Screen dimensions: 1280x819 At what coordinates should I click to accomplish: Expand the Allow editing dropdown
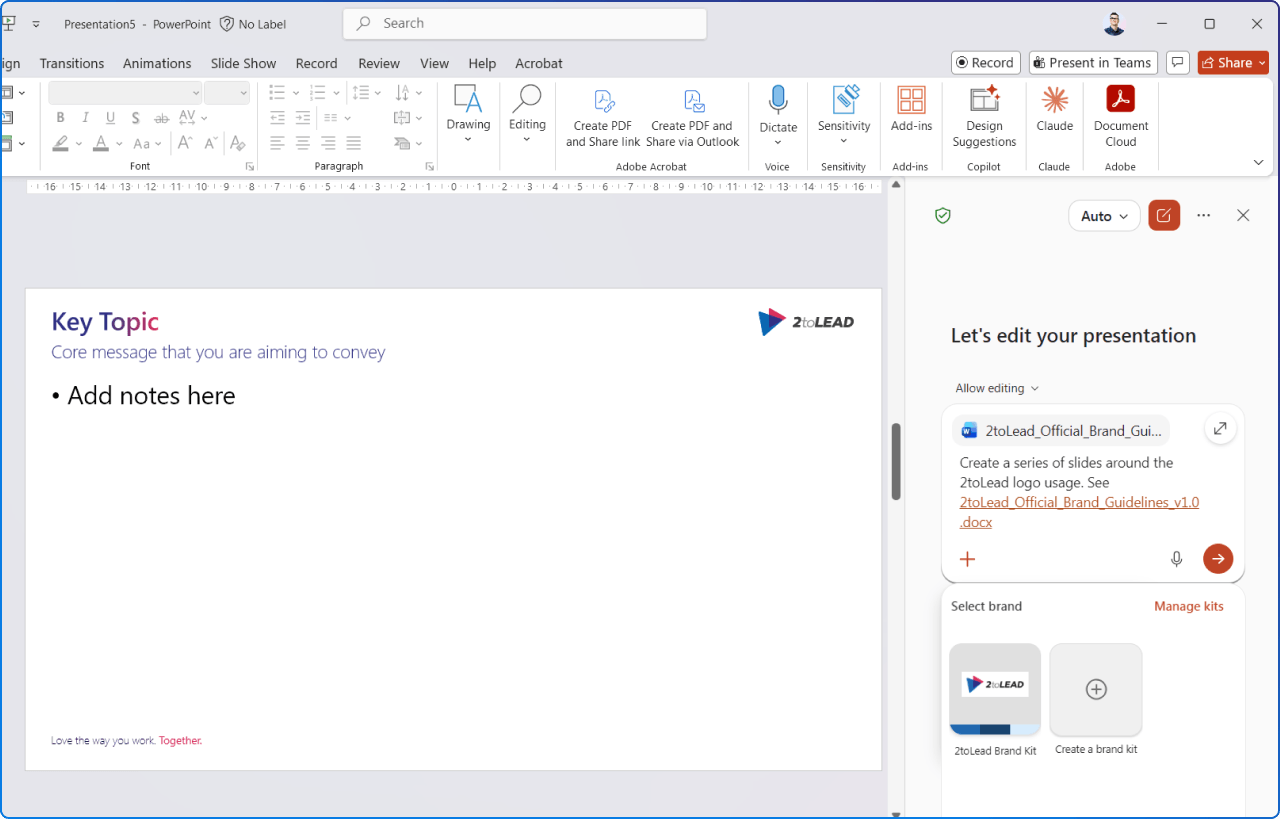coord(997,388)
